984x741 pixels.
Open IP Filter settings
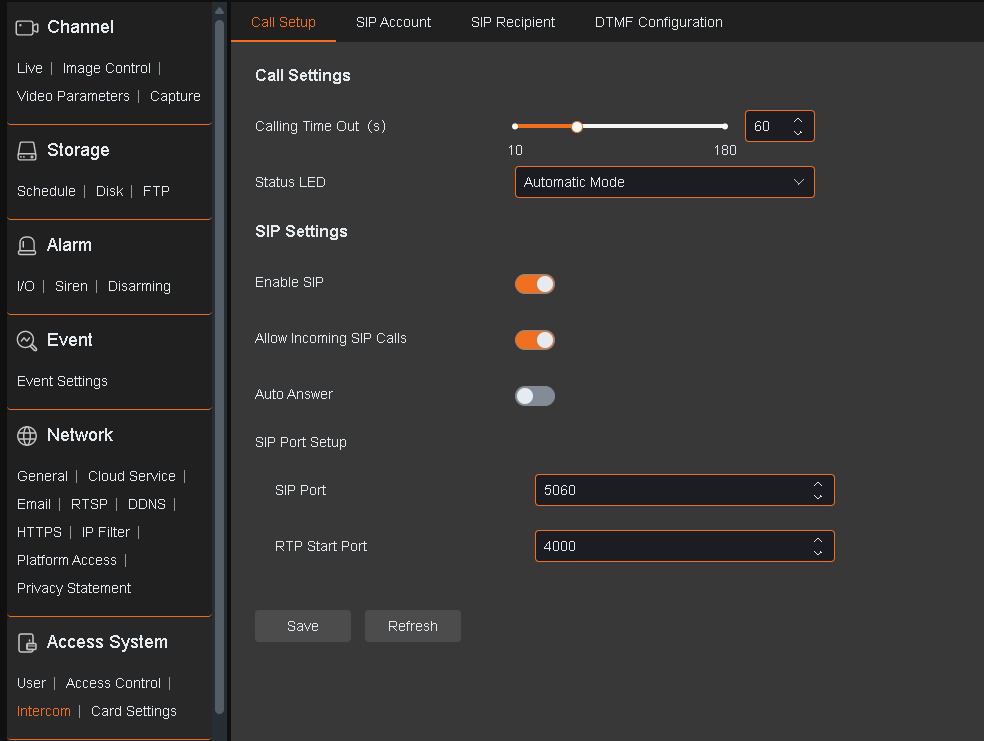[x=105, y=532]
